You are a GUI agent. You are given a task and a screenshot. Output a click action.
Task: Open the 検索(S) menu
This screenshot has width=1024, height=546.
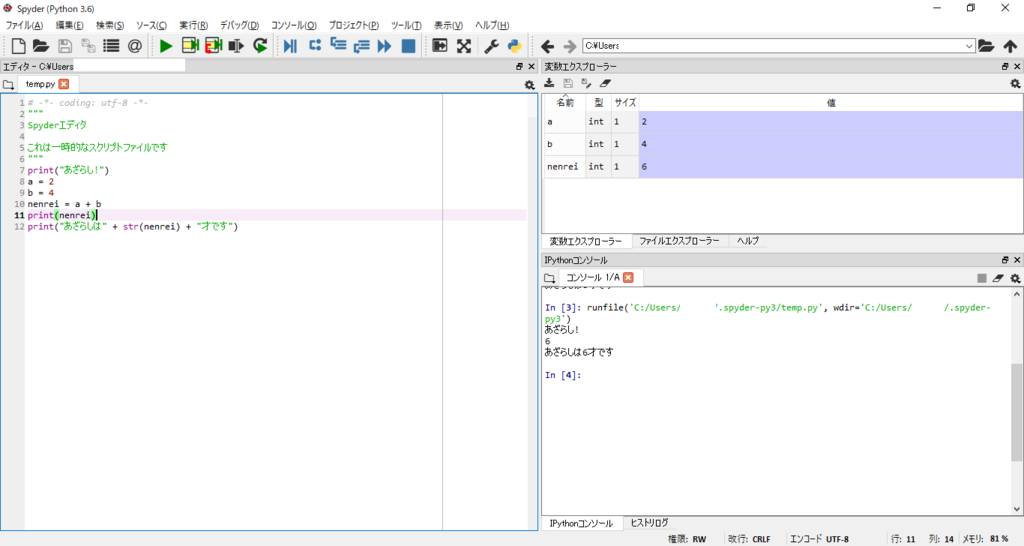coord(110,25)
